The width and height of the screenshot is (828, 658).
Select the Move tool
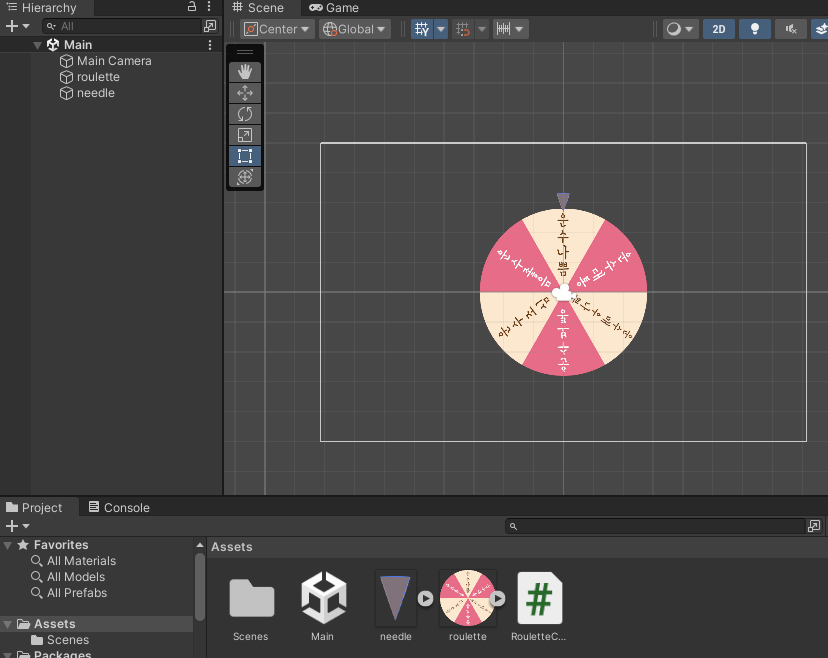244,93
